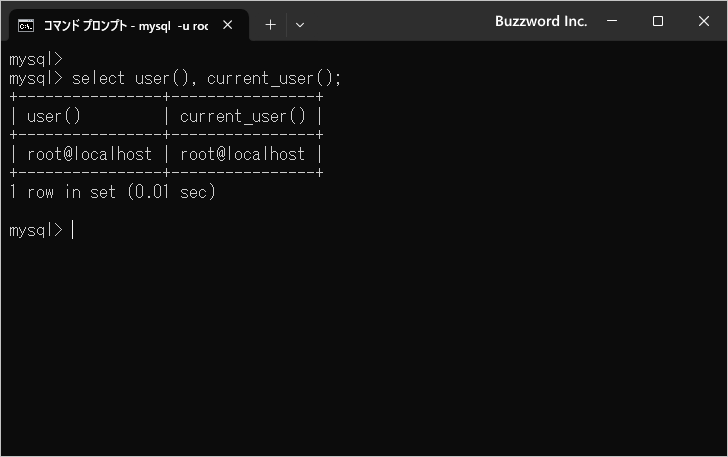Click root@localhost value under user() column
The height and width of the screenshot is (457, 728).
point(90,154)
